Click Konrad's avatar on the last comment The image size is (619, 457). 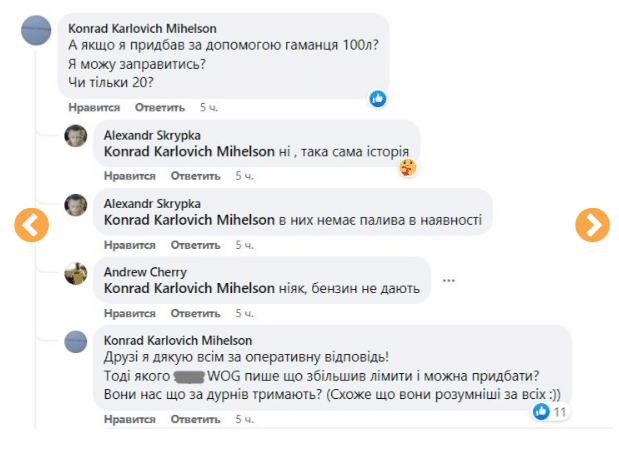[x=76, y=342]
